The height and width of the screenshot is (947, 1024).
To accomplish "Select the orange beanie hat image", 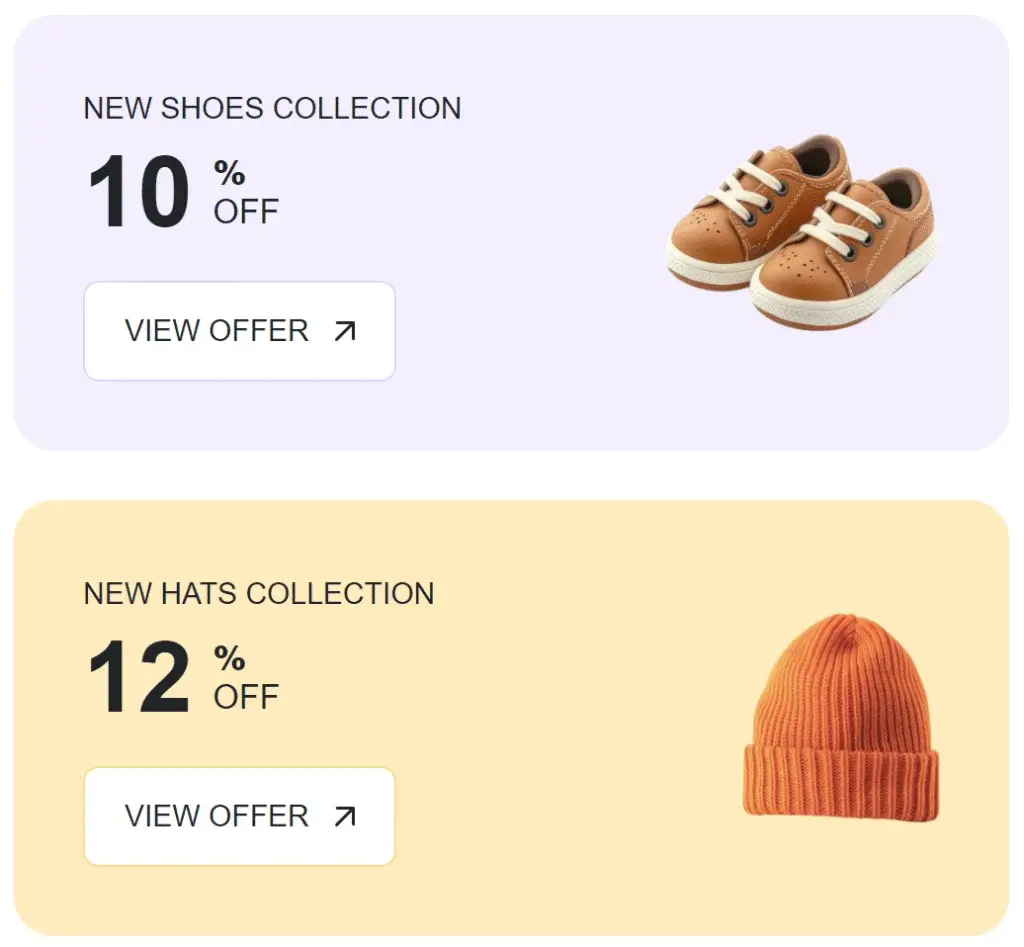I will (x=841, y=717).
